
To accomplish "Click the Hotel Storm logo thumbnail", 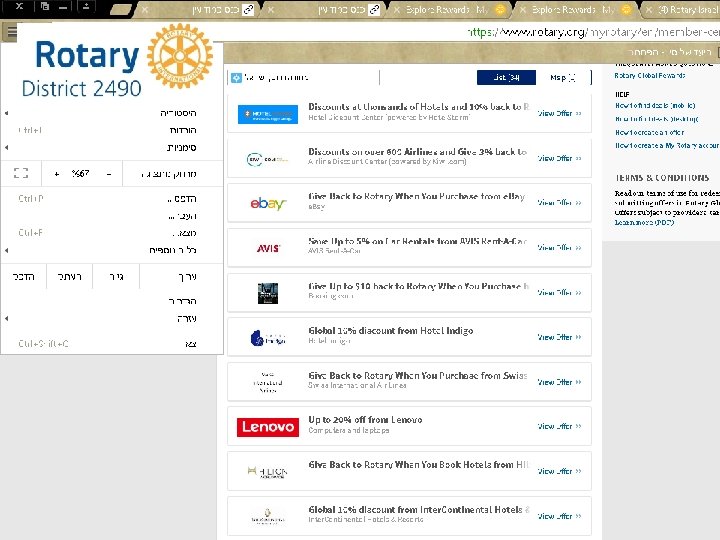I will point(268,114).
